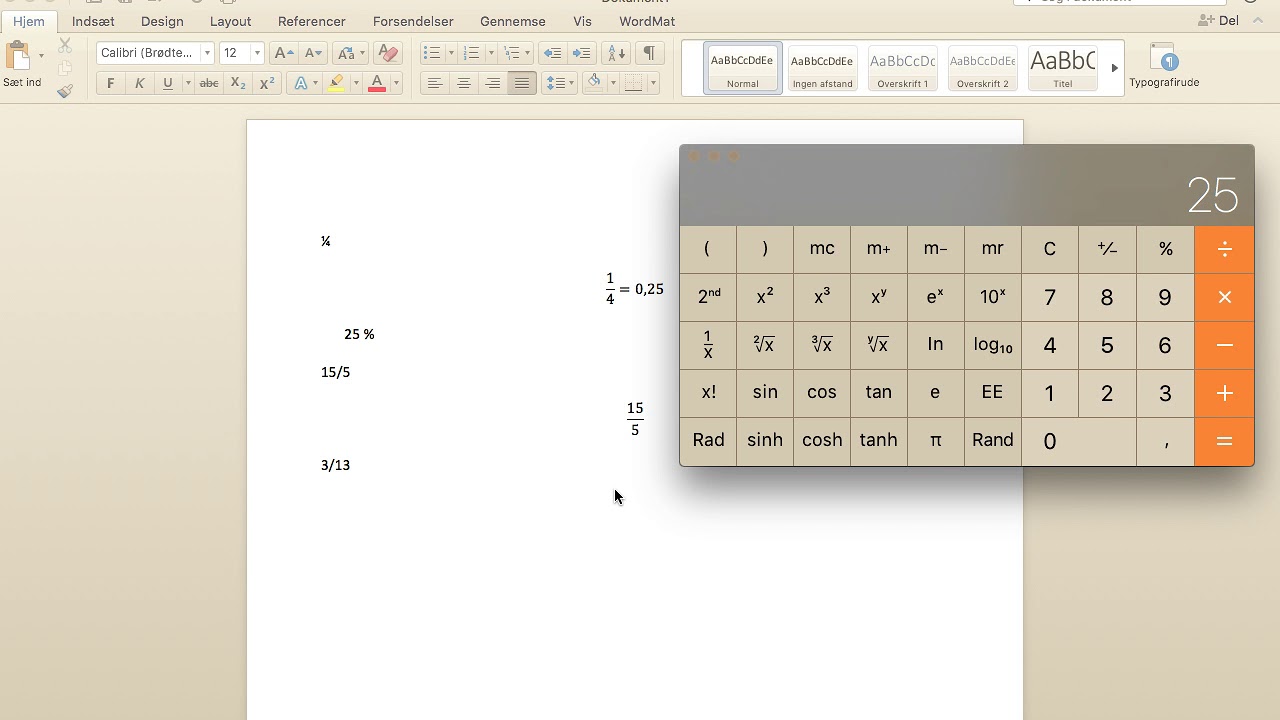Click the equals key in Calculator
Screen dimensions: 1280x720
[x=1225, y=441]
